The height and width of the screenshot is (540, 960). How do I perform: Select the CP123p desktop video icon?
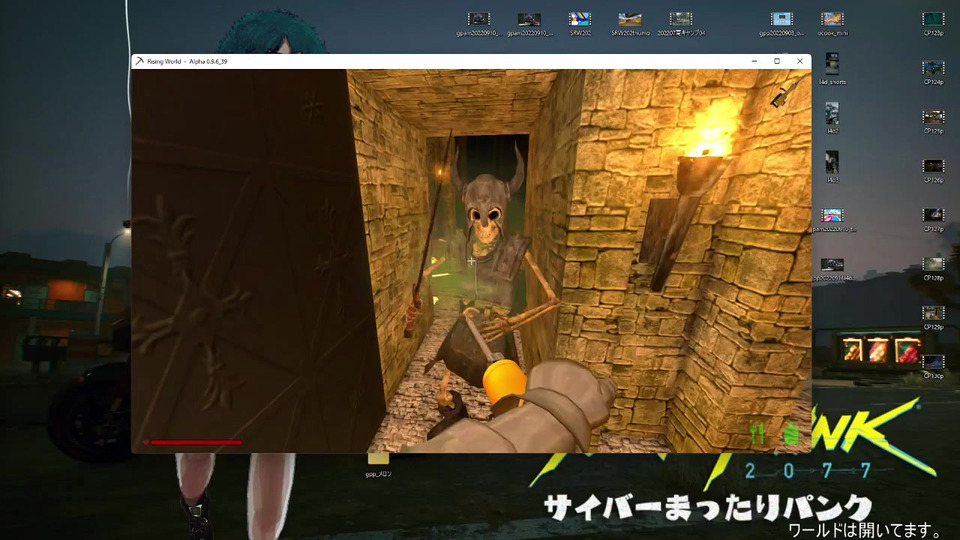pos(933,23)
